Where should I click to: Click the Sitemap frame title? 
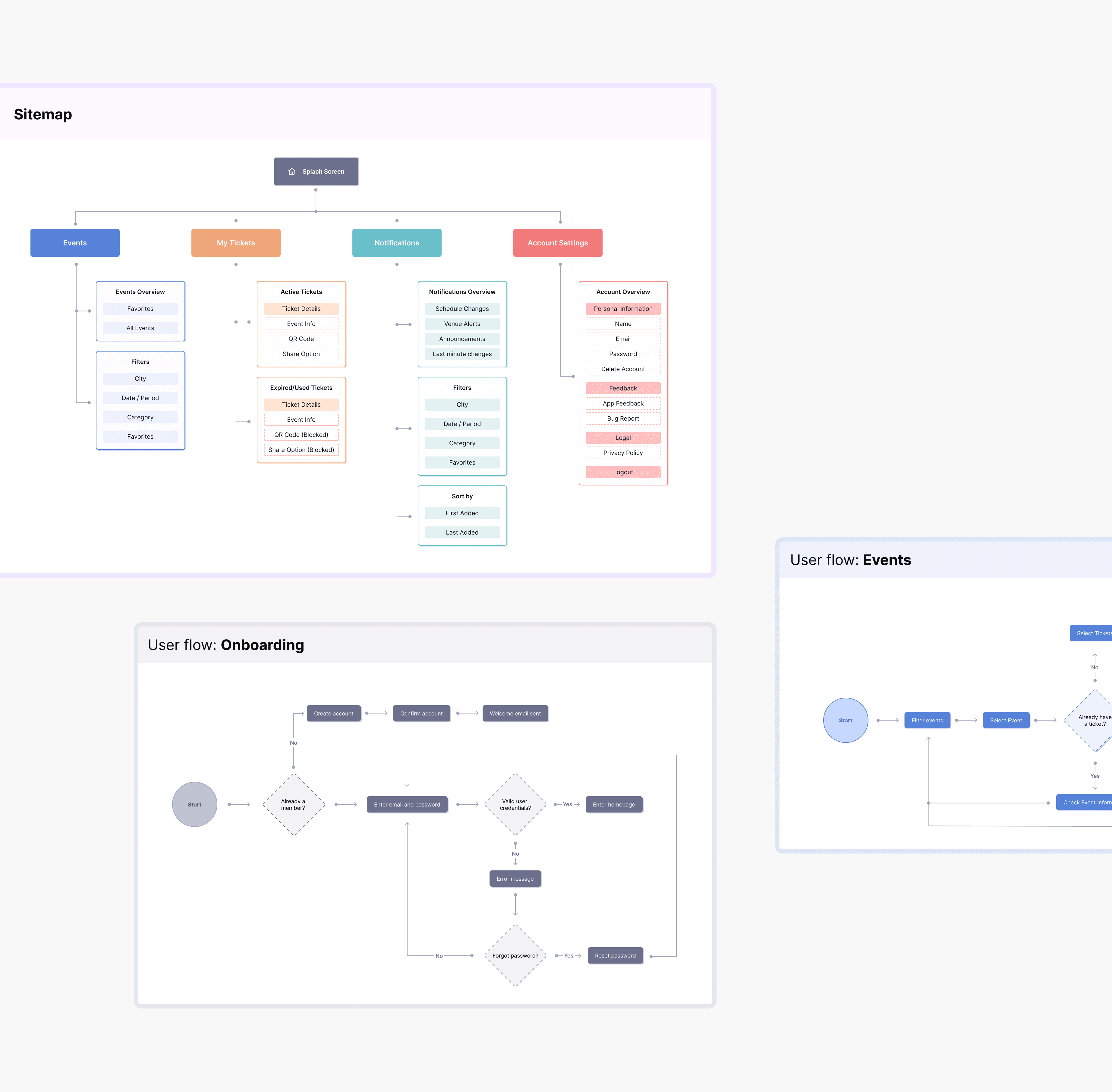click(43, 114)
